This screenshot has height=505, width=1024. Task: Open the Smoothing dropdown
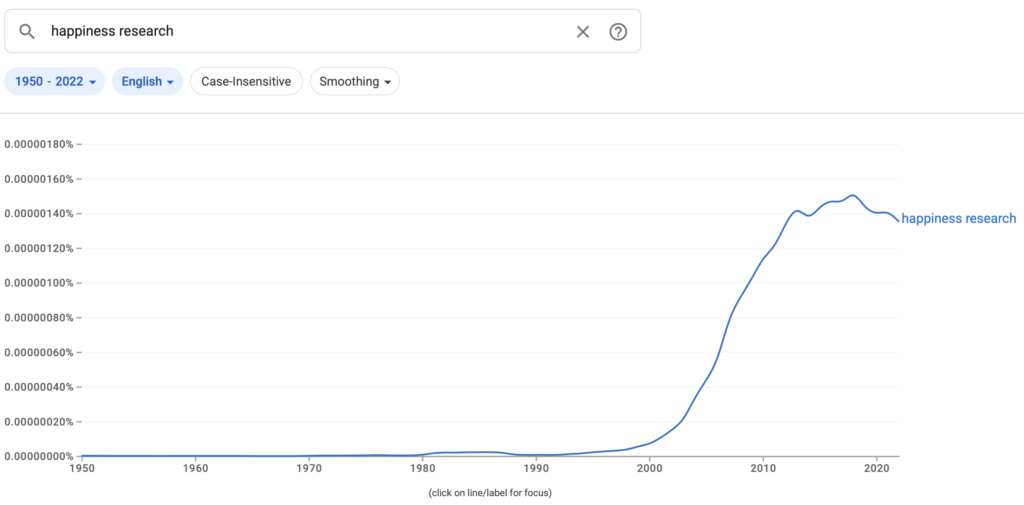(355, 81)
